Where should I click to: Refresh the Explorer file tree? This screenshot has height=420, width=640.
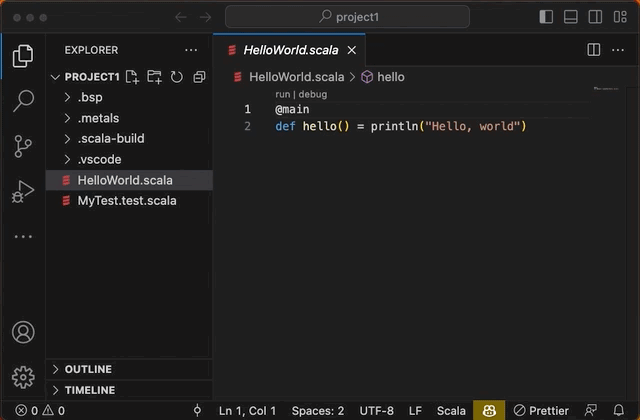tap(177, 77)
